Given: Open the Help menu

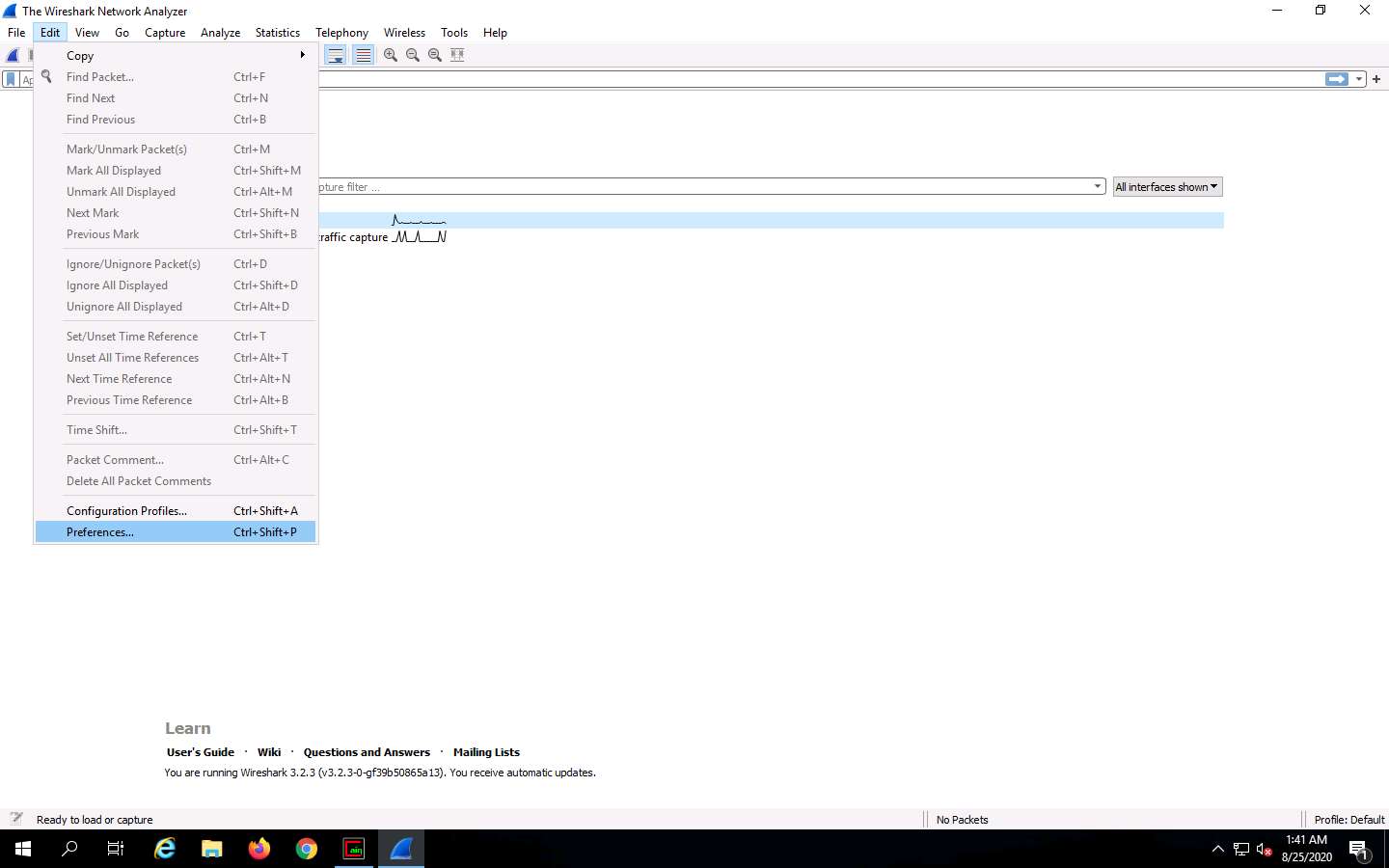Looking at the screenshot, I should coord(495,32).
